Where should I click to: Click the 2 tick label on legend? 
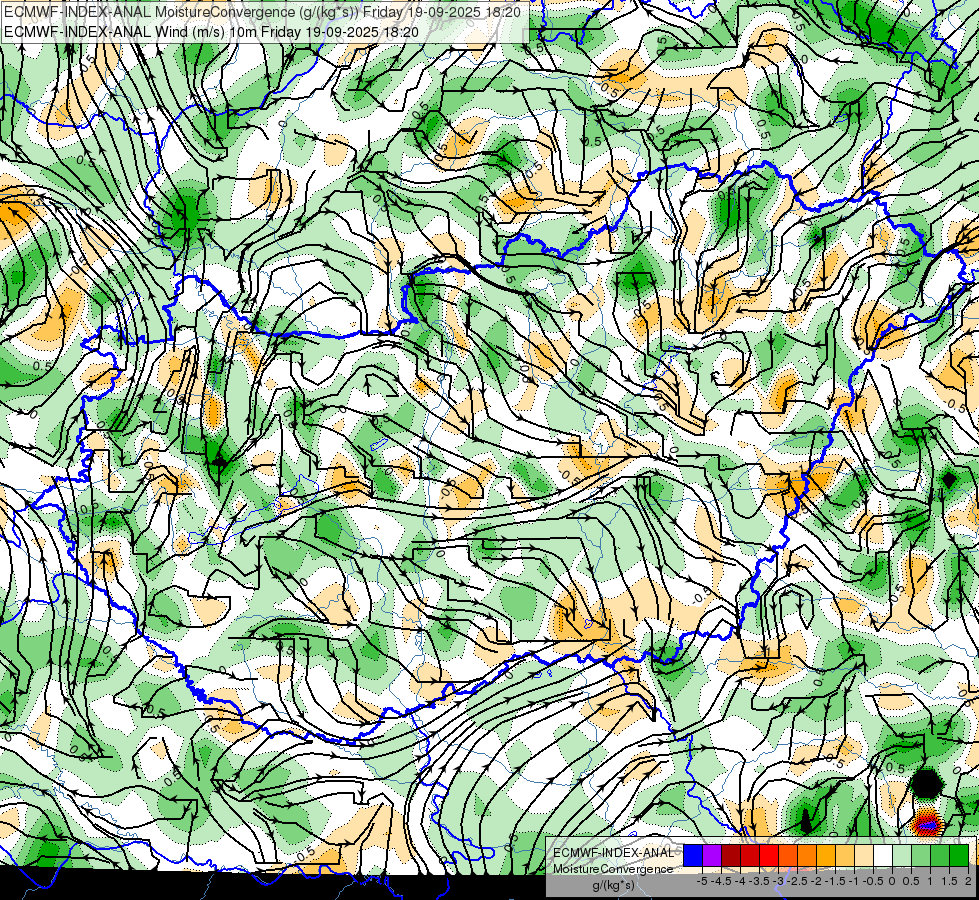click(x=968, y=881)
